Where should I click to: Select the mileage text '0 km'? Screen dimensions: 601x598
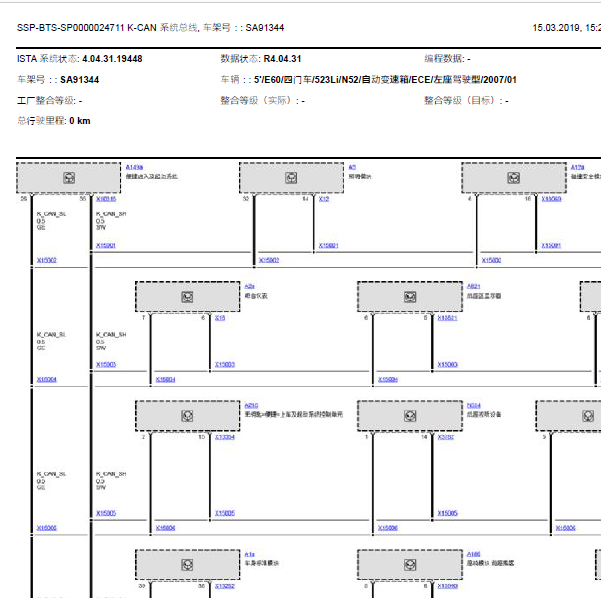(x=80, y=121)
